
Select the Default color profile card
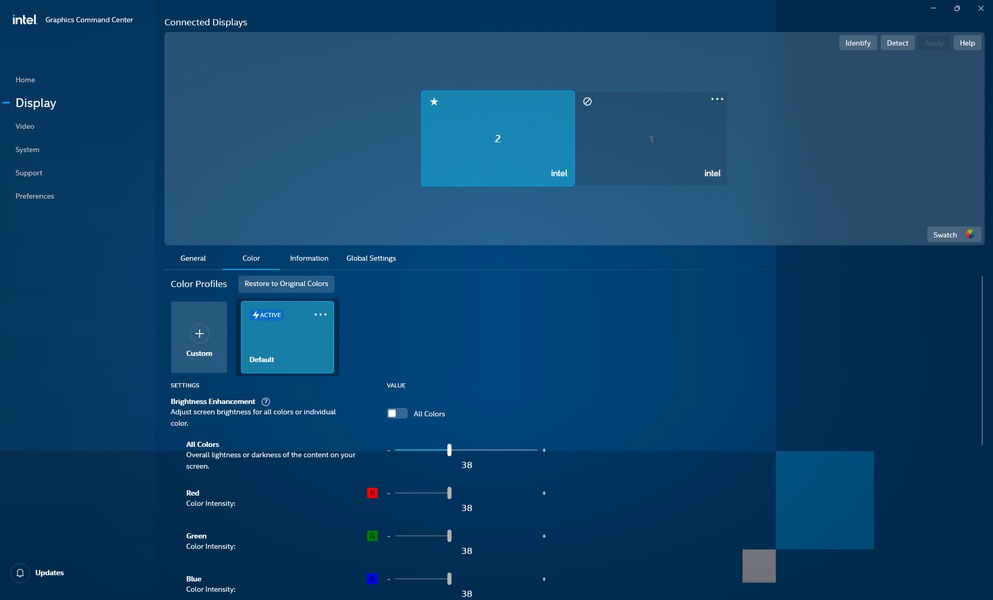pyautogui.click(x=288, y=337)
